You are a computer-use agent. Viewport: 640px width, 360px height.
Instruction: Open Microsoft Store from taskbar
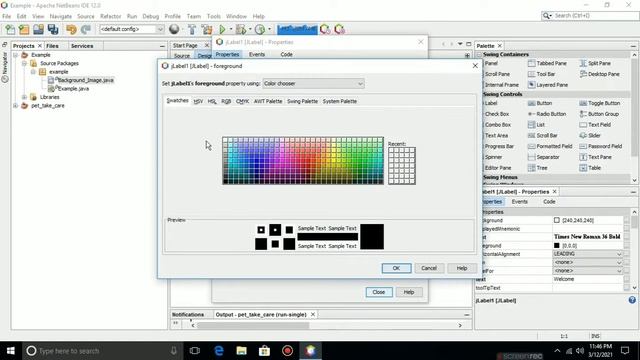264,351
